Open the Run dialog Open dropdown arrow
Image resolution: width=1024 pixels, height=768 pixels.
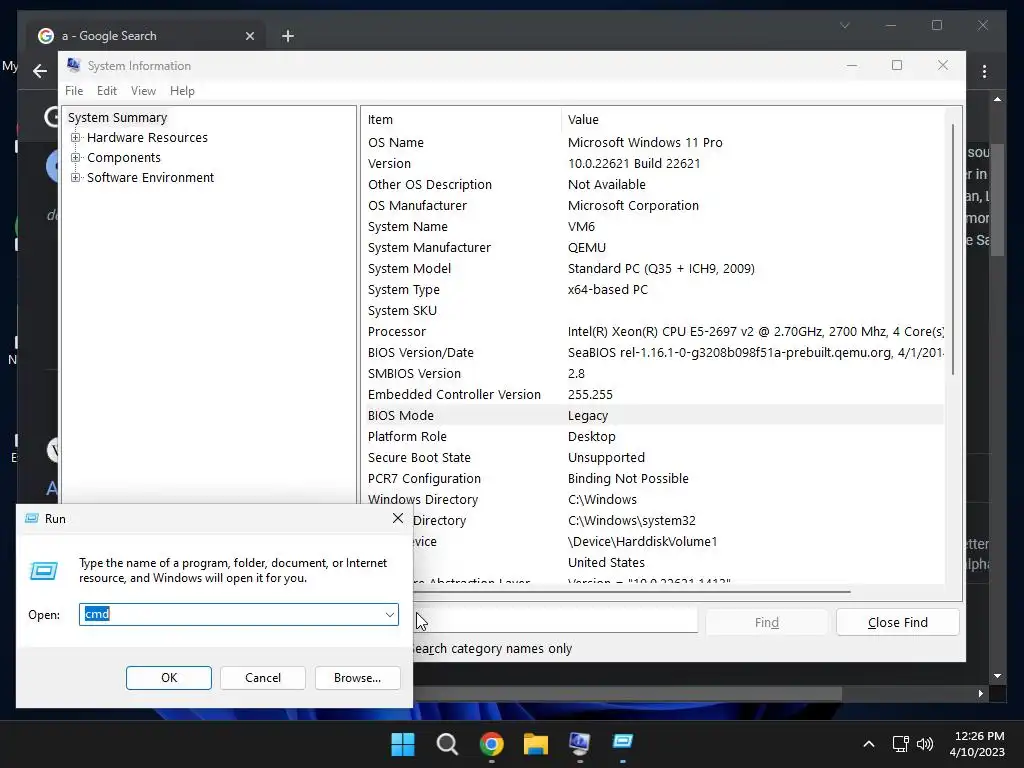[389, 615]
